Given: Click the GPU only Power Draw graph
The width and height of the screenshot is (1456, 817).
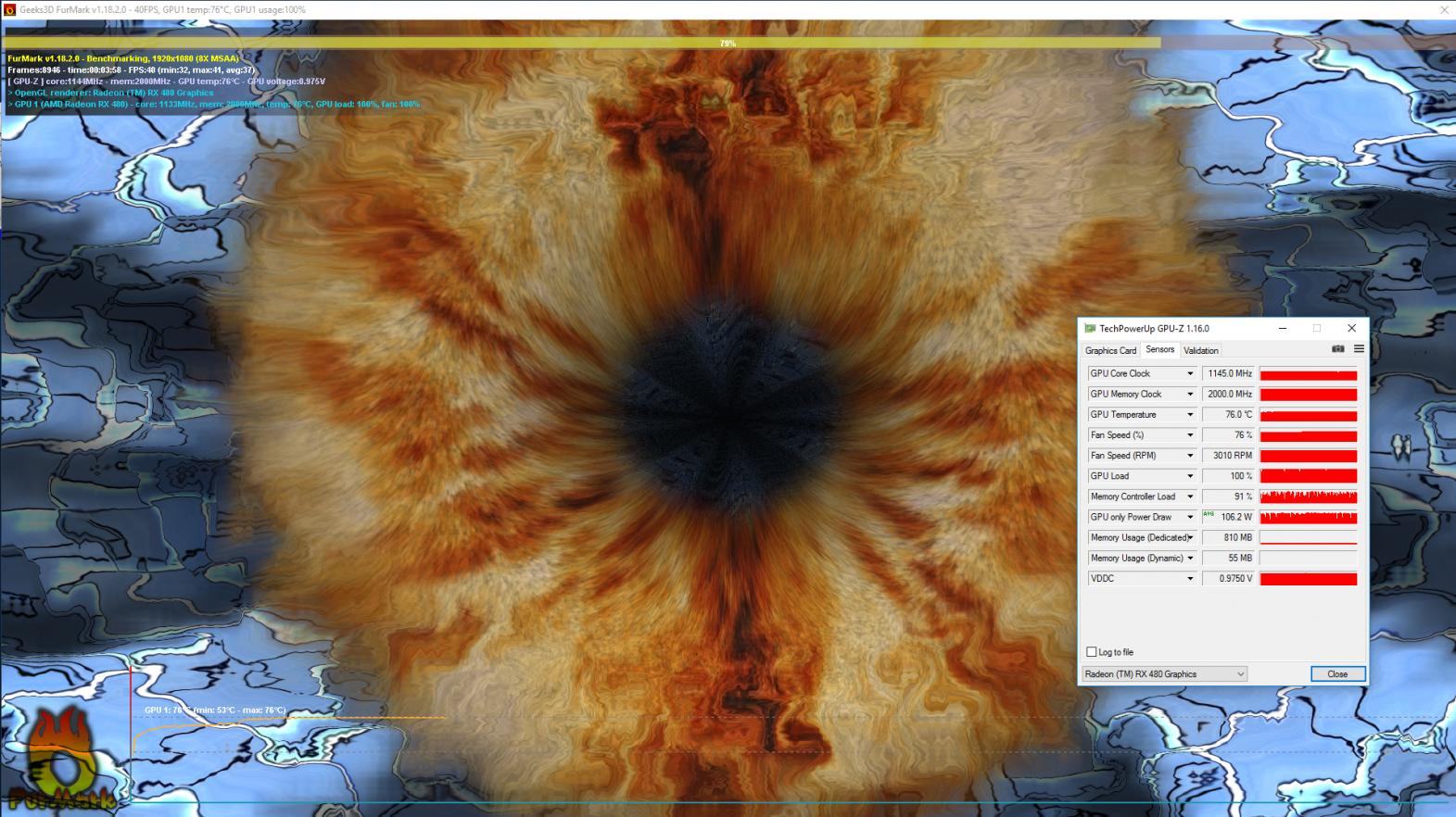Looking at the screenshot, I should coord(1308,517).
